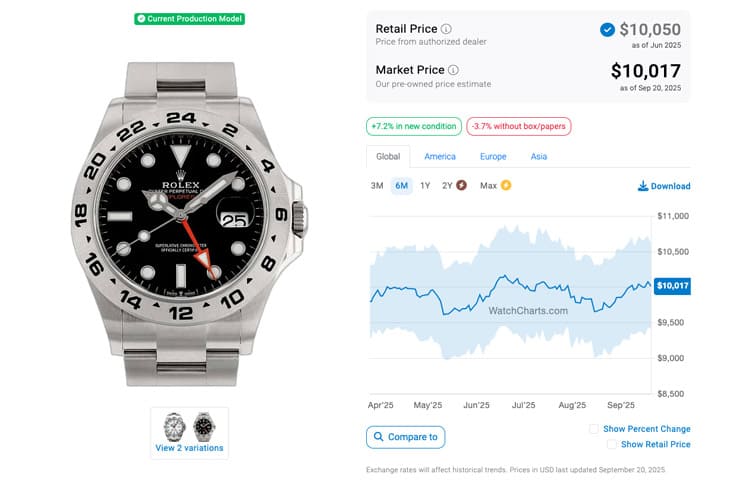The height and width of the screenshot is (483, 730).
Task: Click the Retail Price info icon
Action: tap(446, 29)
